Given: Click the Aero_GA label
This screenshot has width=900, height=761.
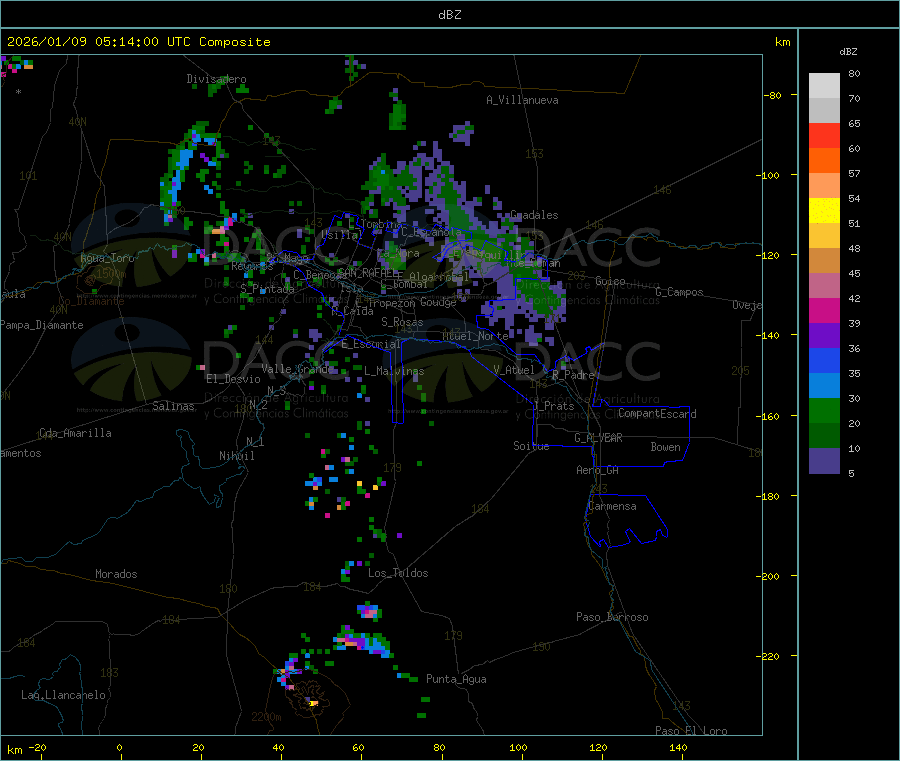Looking at the screenshot, I should coord(598,470).
